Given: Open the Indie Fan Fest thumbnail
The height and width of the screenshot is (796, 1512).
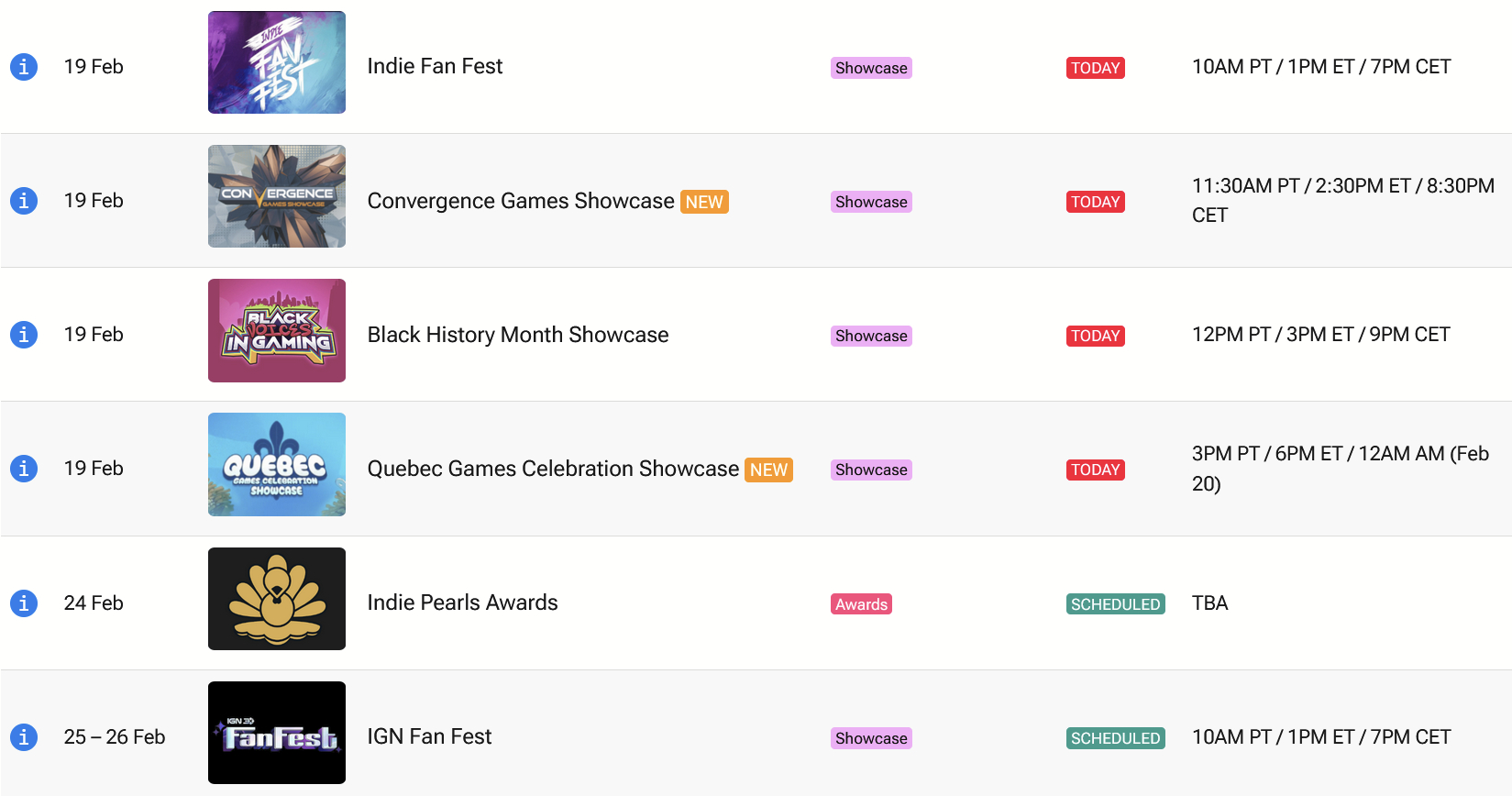Looking at the screenshot, I should 277,62.
